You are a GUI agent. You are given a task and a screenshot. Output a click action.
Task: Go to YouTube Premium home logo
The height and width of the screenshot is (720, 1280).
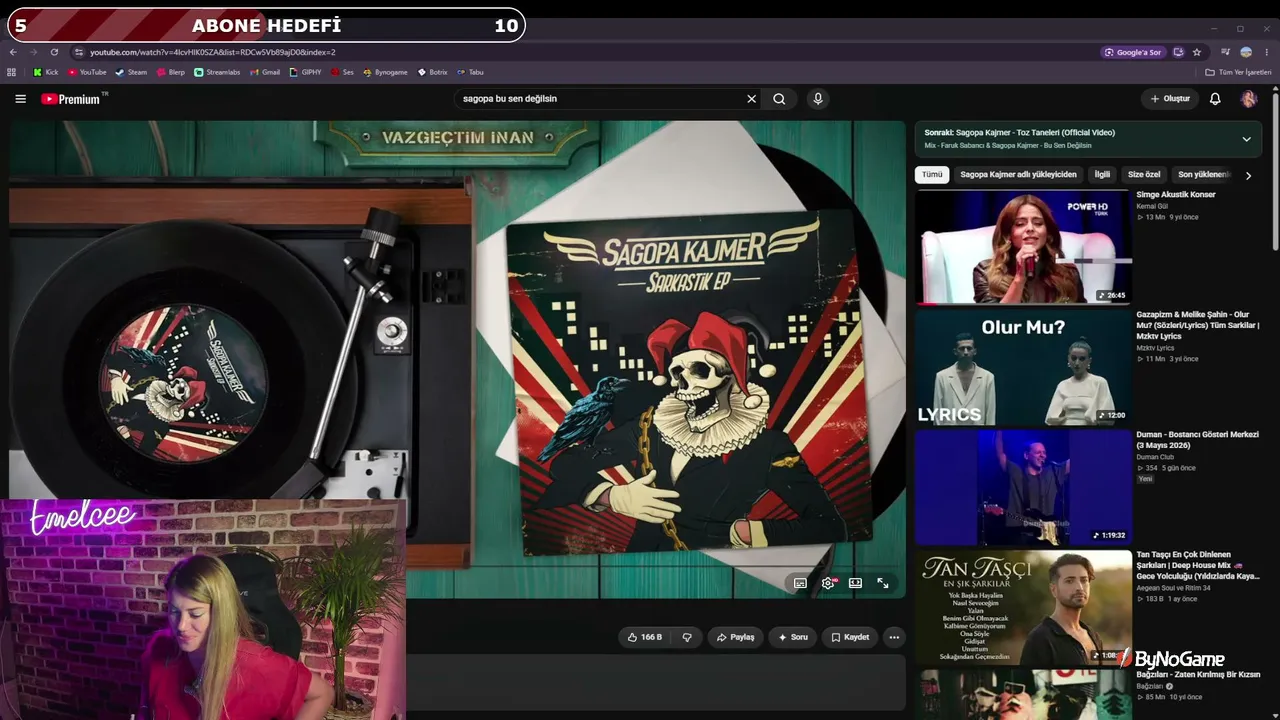pyautogui.click(x=72, y=99)
